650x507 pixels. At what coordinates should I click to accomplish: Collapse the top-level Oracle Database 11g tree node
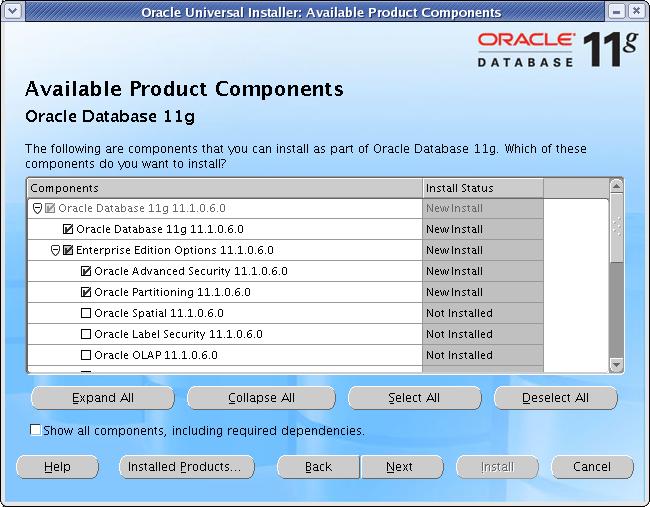click(37, 208)
